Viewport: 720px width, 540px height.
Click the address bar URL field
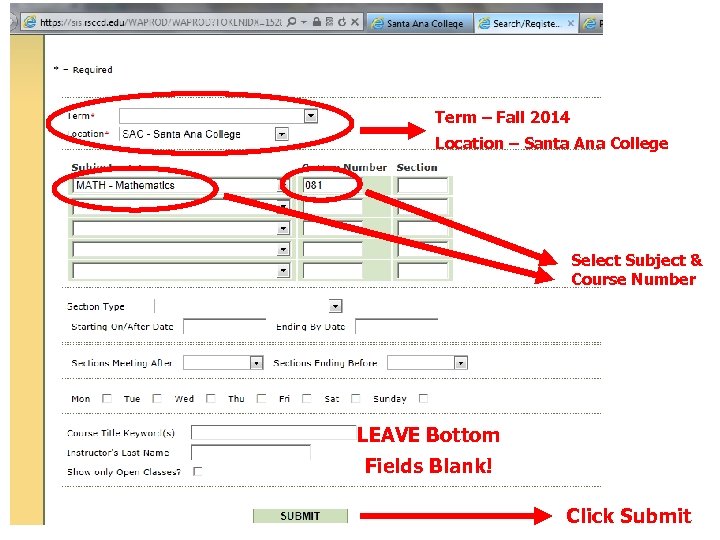point(161,22)
